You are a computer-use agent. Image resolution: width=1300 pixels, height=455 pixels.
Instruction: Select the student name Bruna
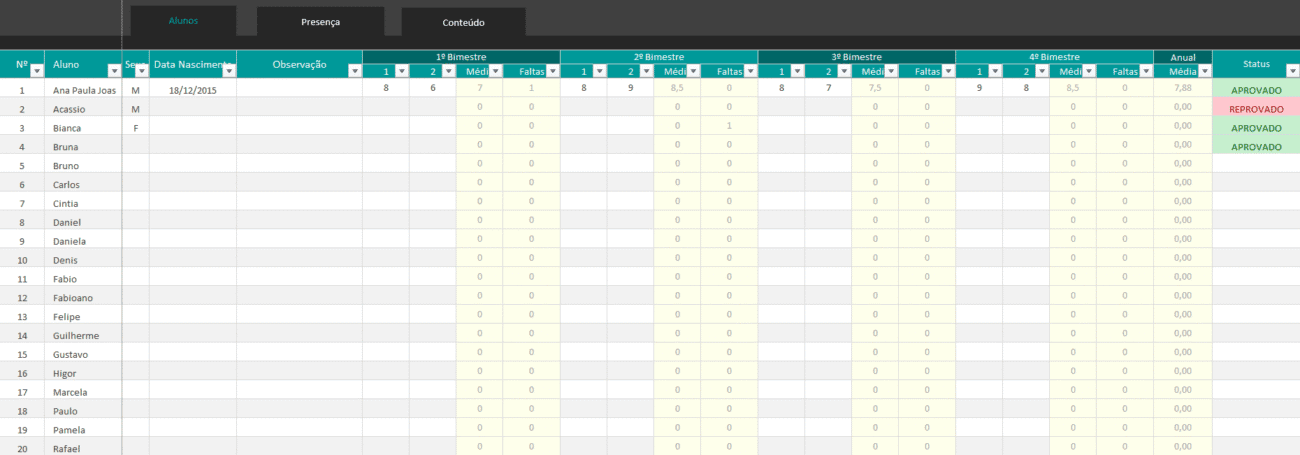[x=66, y=146]
